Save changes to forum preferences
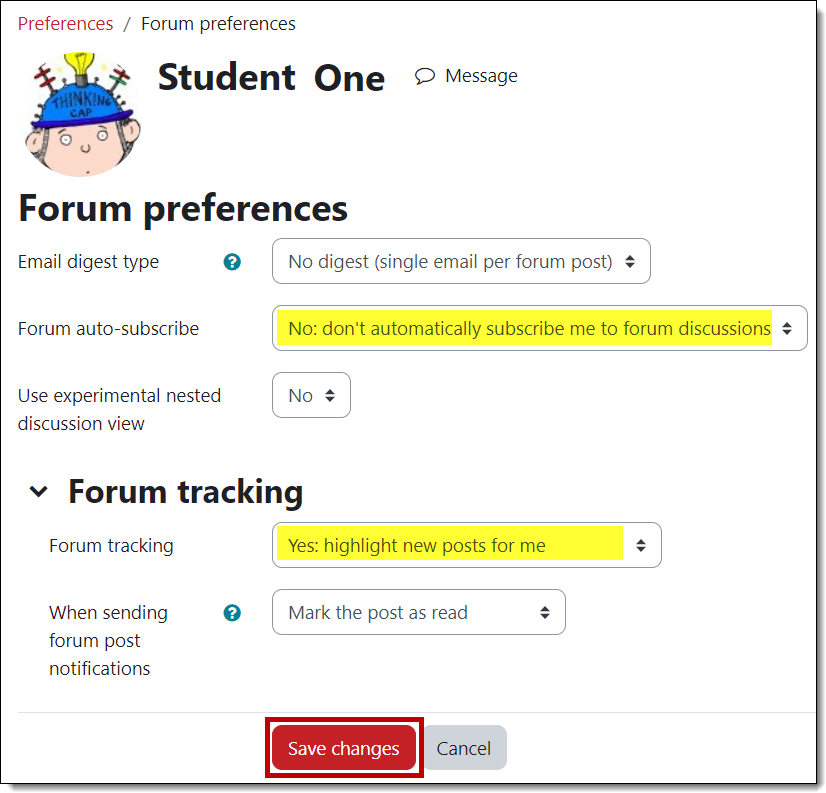This screenshot has width=826, height=793. click(343, 747)
